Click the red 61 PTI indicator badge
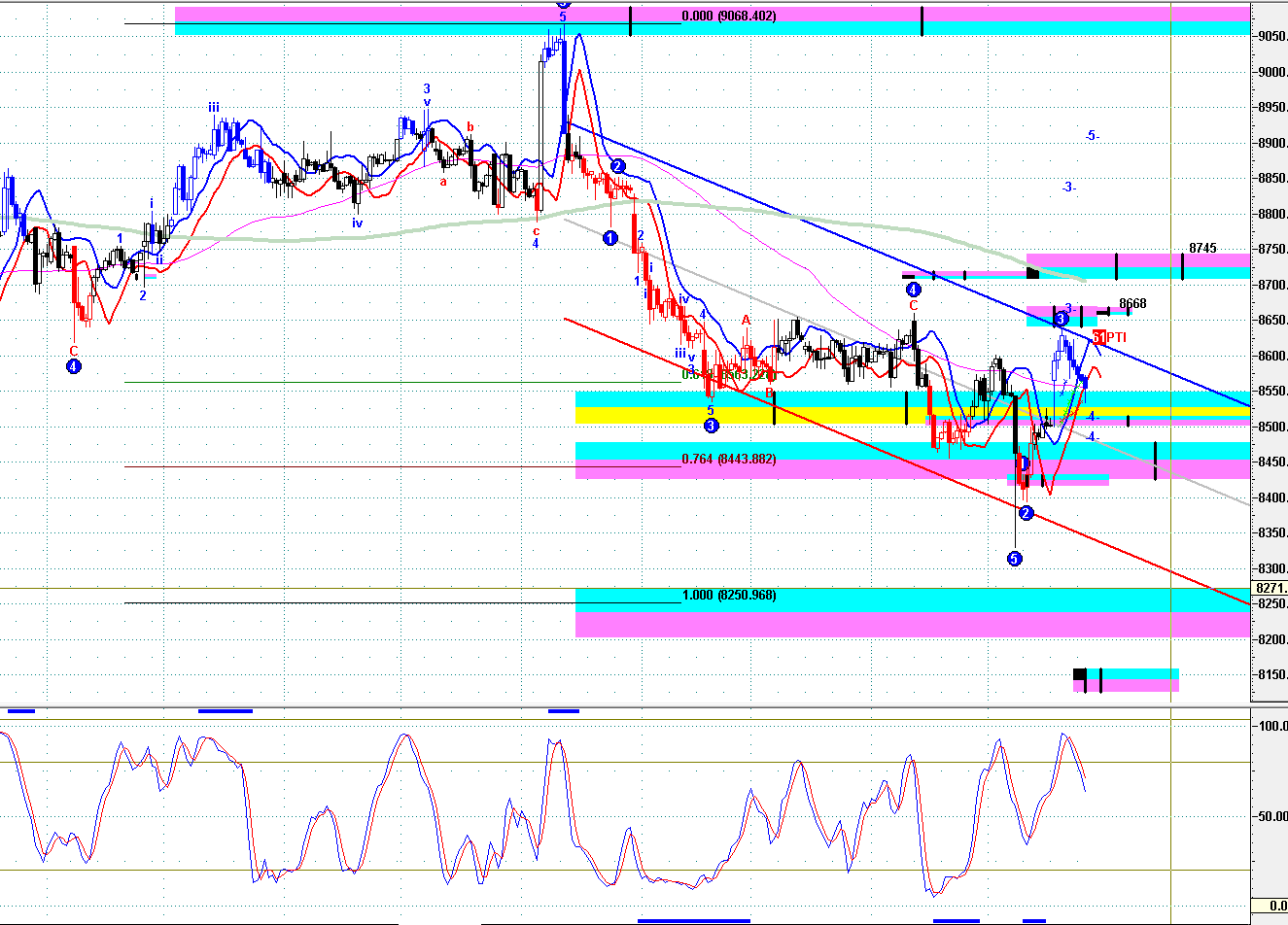 [x=1109, y=337]
